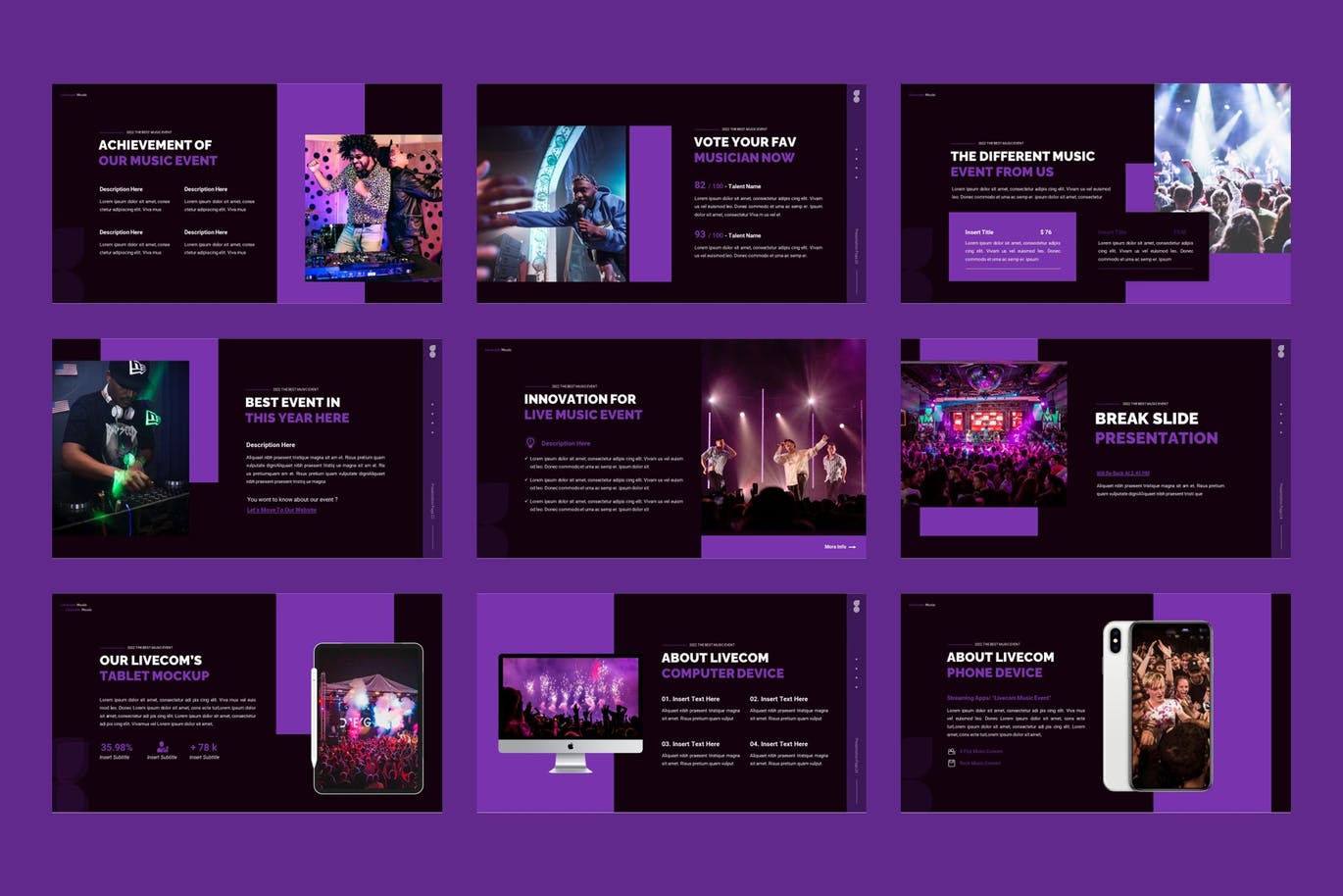Click the lightbulb icon beside Description Here
This screenshot has height=896, width=1343.
tap(530, 443)
